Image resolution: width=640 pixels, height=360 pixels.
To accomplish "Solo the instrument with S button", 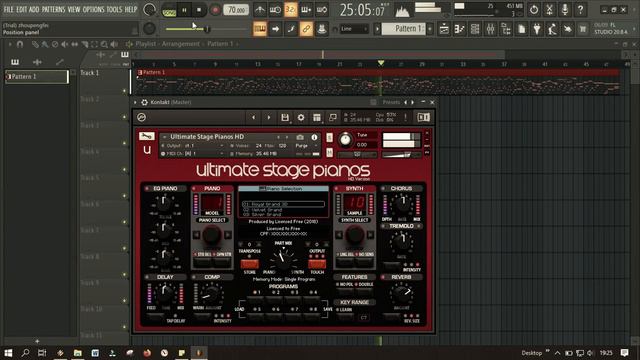I will point(329,138).
